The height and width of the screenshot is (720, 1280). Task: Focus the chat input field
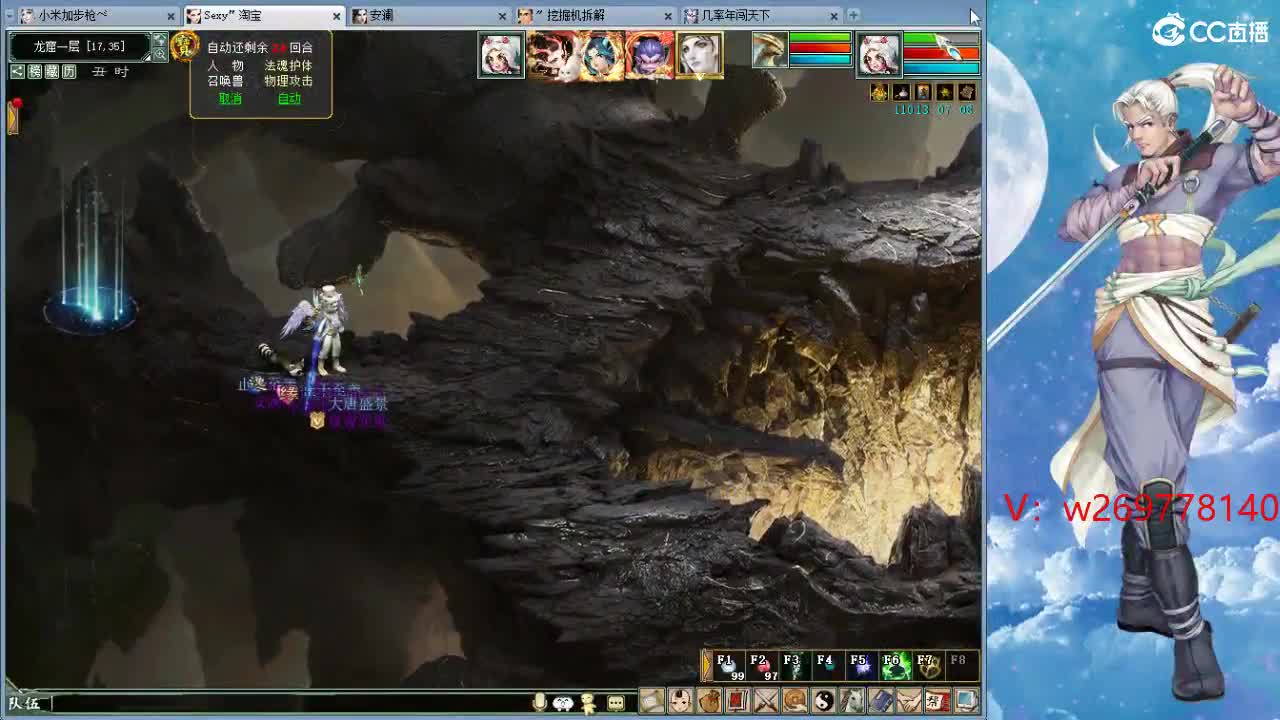tap(290, 704)
